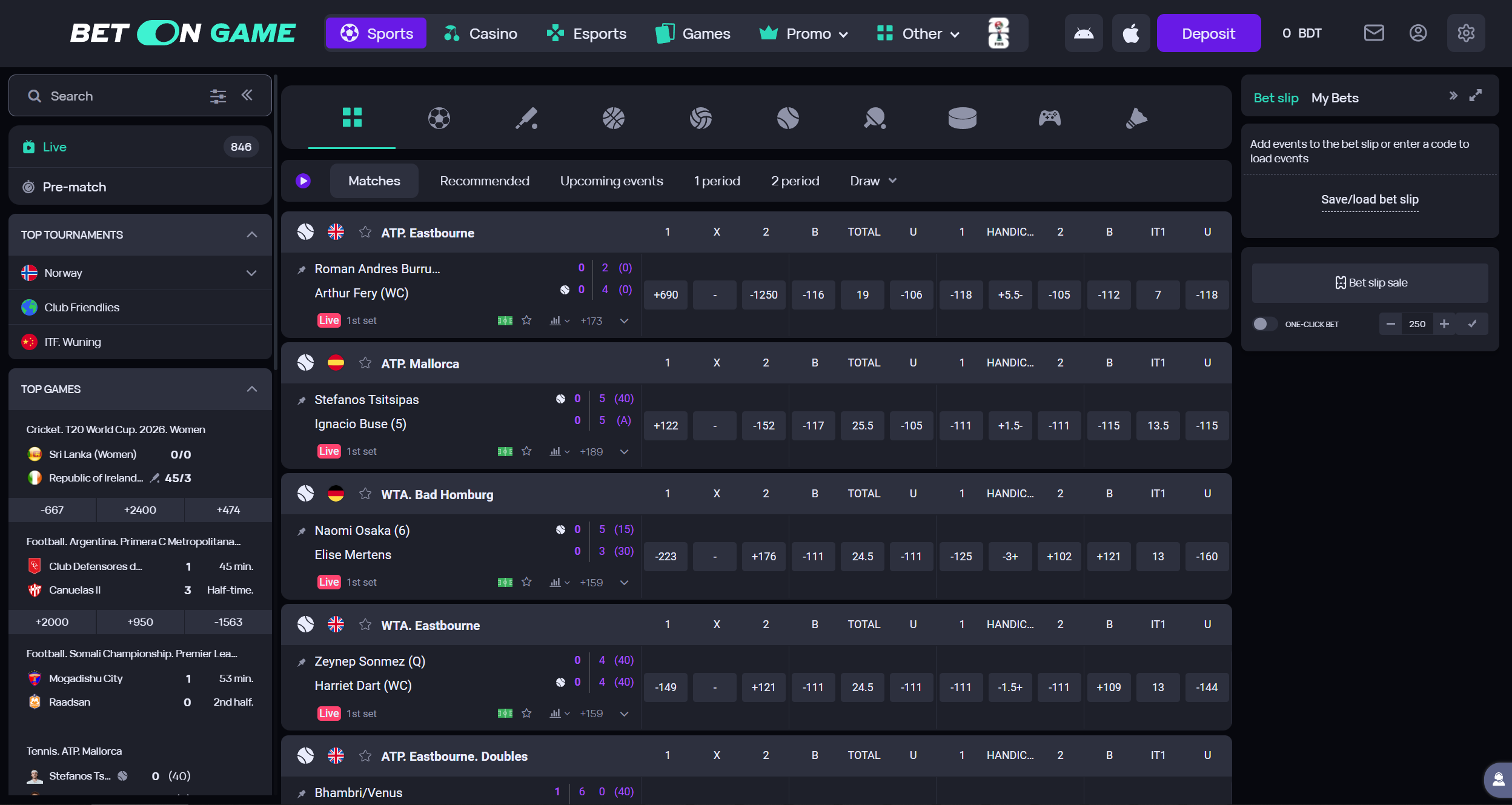The width and height of the screenshot is (1512, 805).
Task: Select the tennis sport filter icon
Action: 787,118
